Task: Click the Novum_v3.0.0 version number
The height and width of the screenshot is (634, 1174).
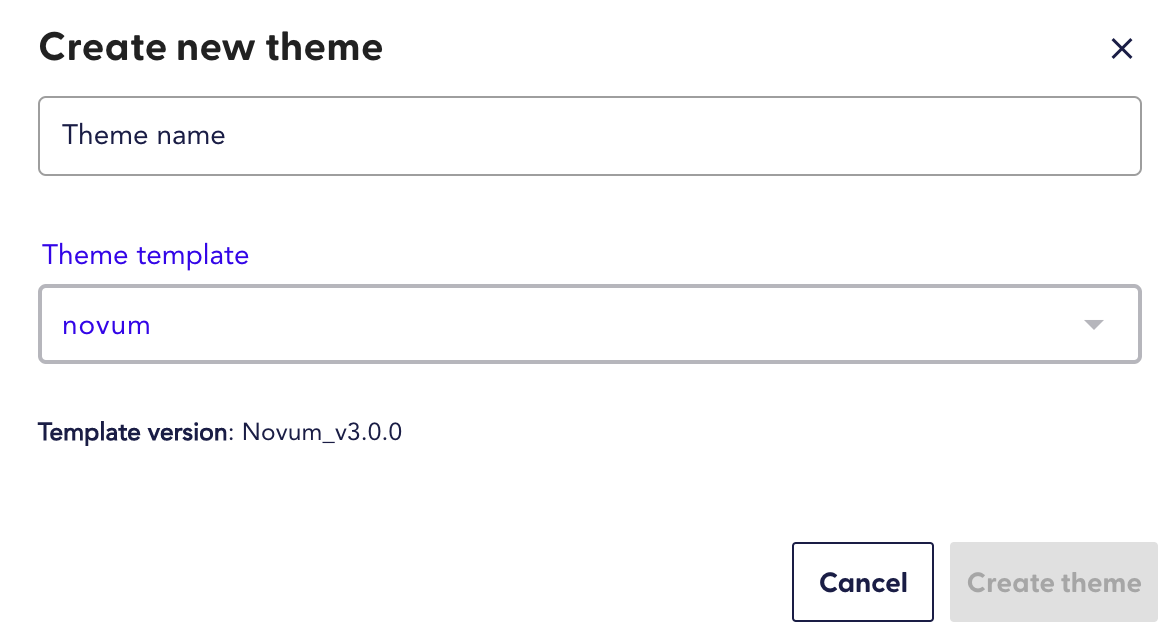Action: (x=320, y=431)
